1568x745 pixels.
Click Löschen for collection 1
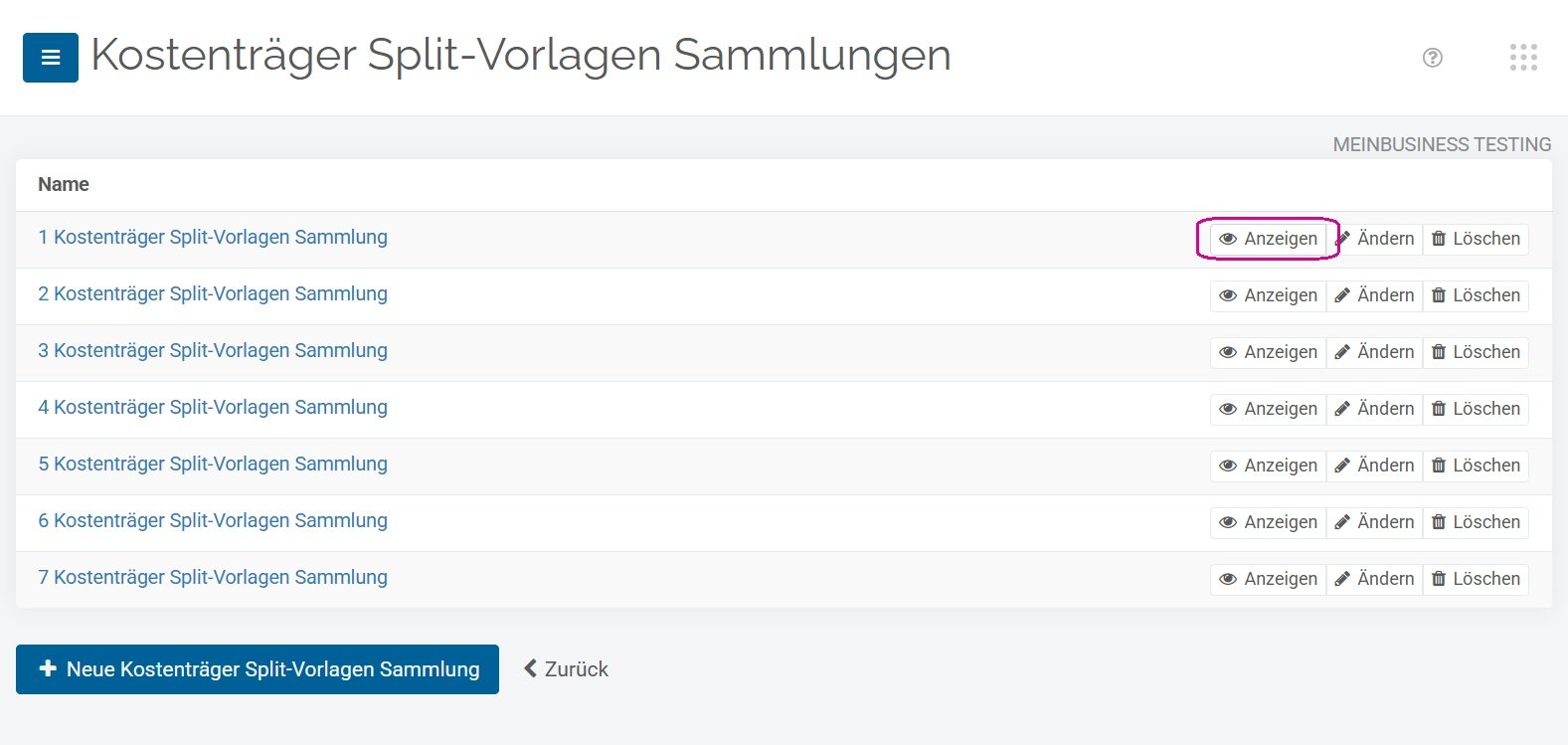tap(1476, 239)
